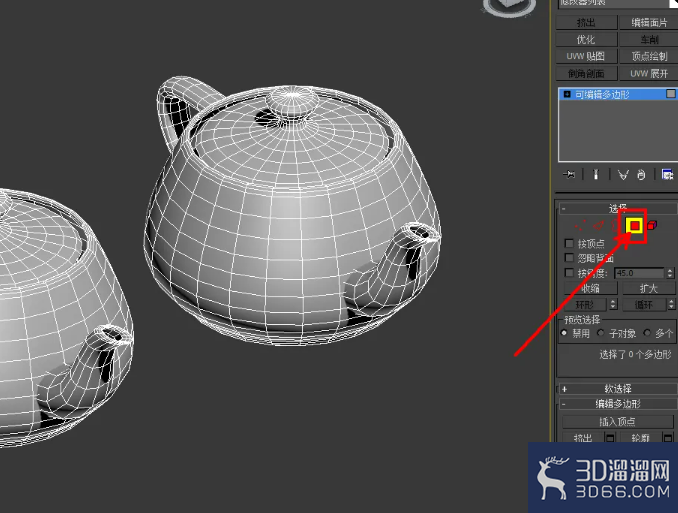Click the 插入顶点 button

click(x=617, y=421)
